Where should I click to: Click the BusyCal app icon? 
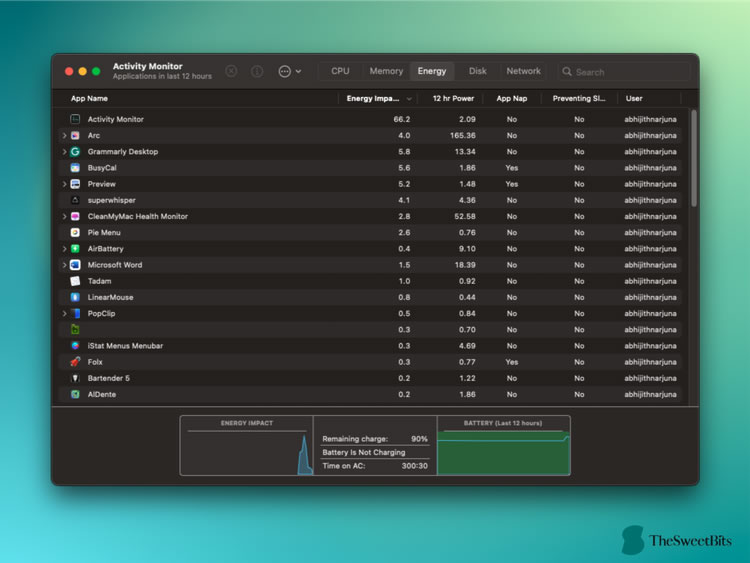click(x=75, y=168)
